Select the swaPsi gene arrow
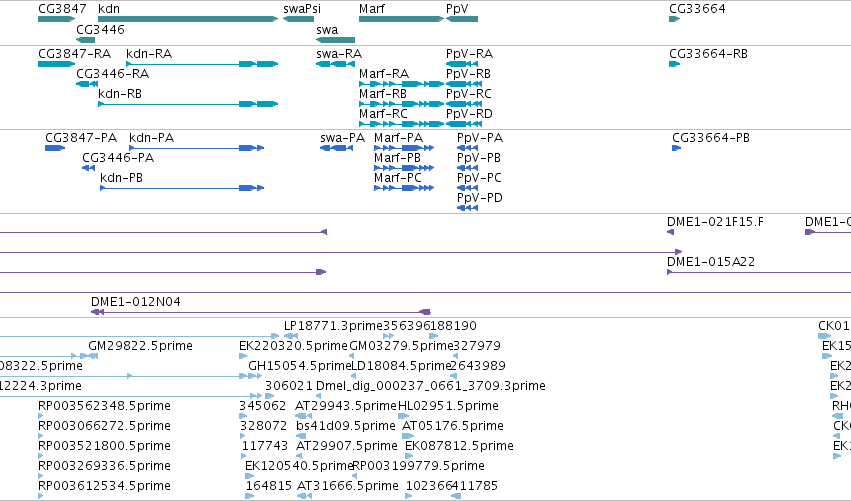 point(299,19)
